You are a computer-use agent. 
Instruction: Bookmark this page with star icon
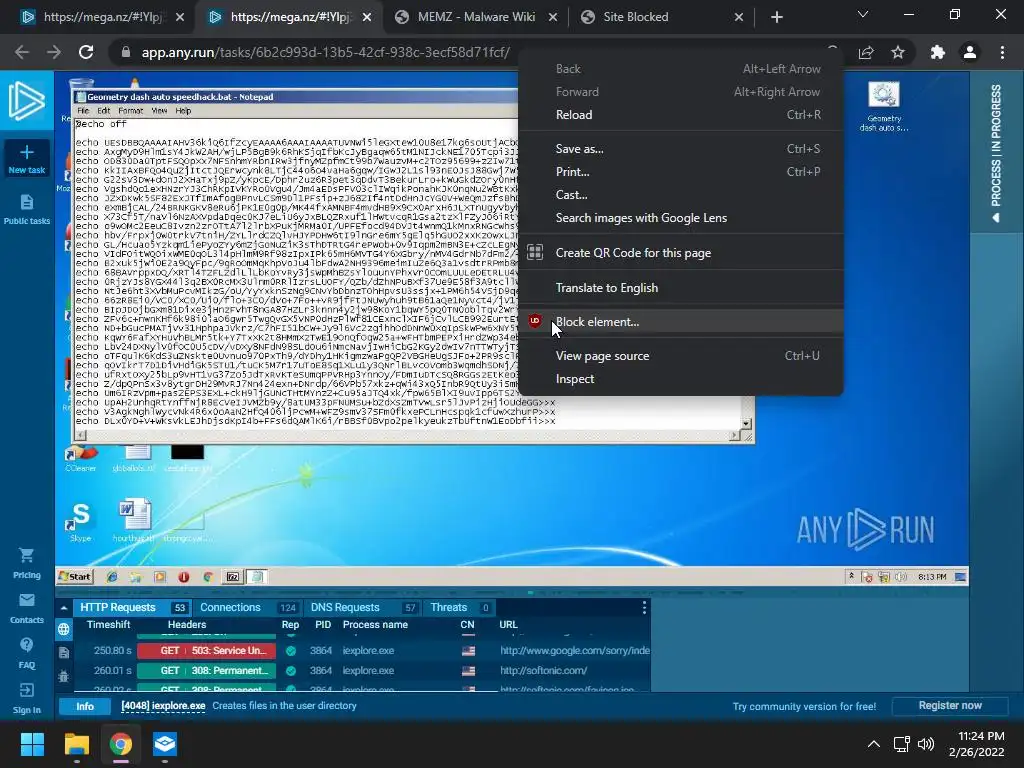[x=898, y=52]
